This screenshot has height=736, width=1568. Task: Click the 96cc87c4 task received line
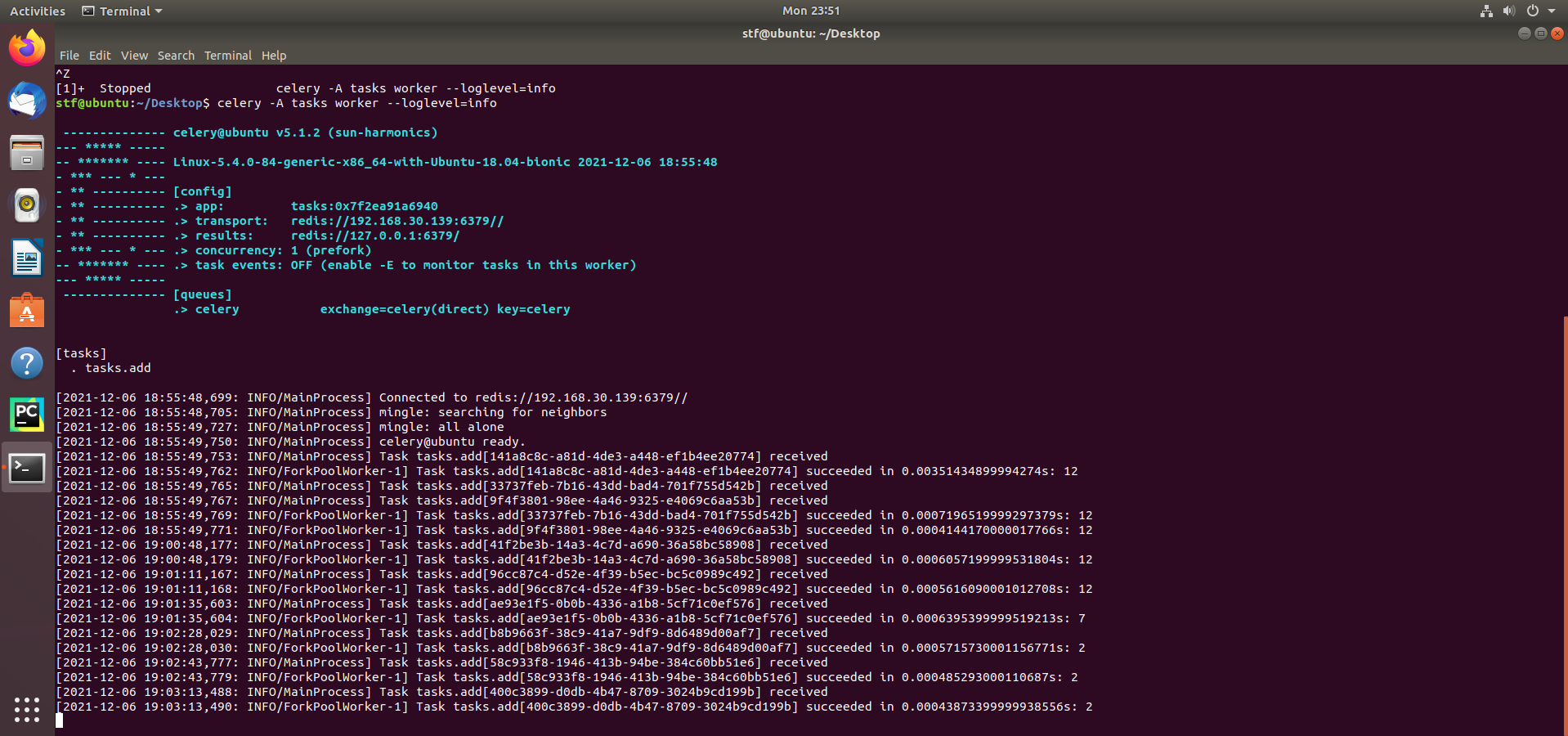click(441, 574)
